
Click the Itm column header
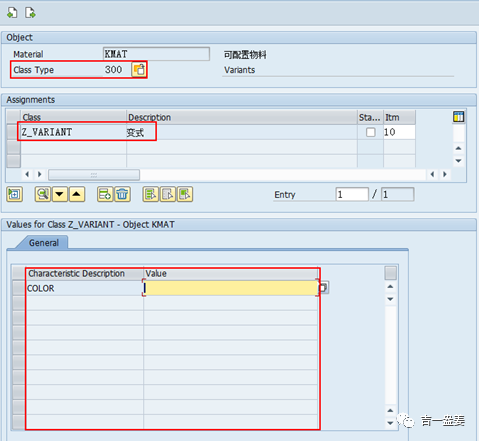pyautogui.click(x=399, y=117)
